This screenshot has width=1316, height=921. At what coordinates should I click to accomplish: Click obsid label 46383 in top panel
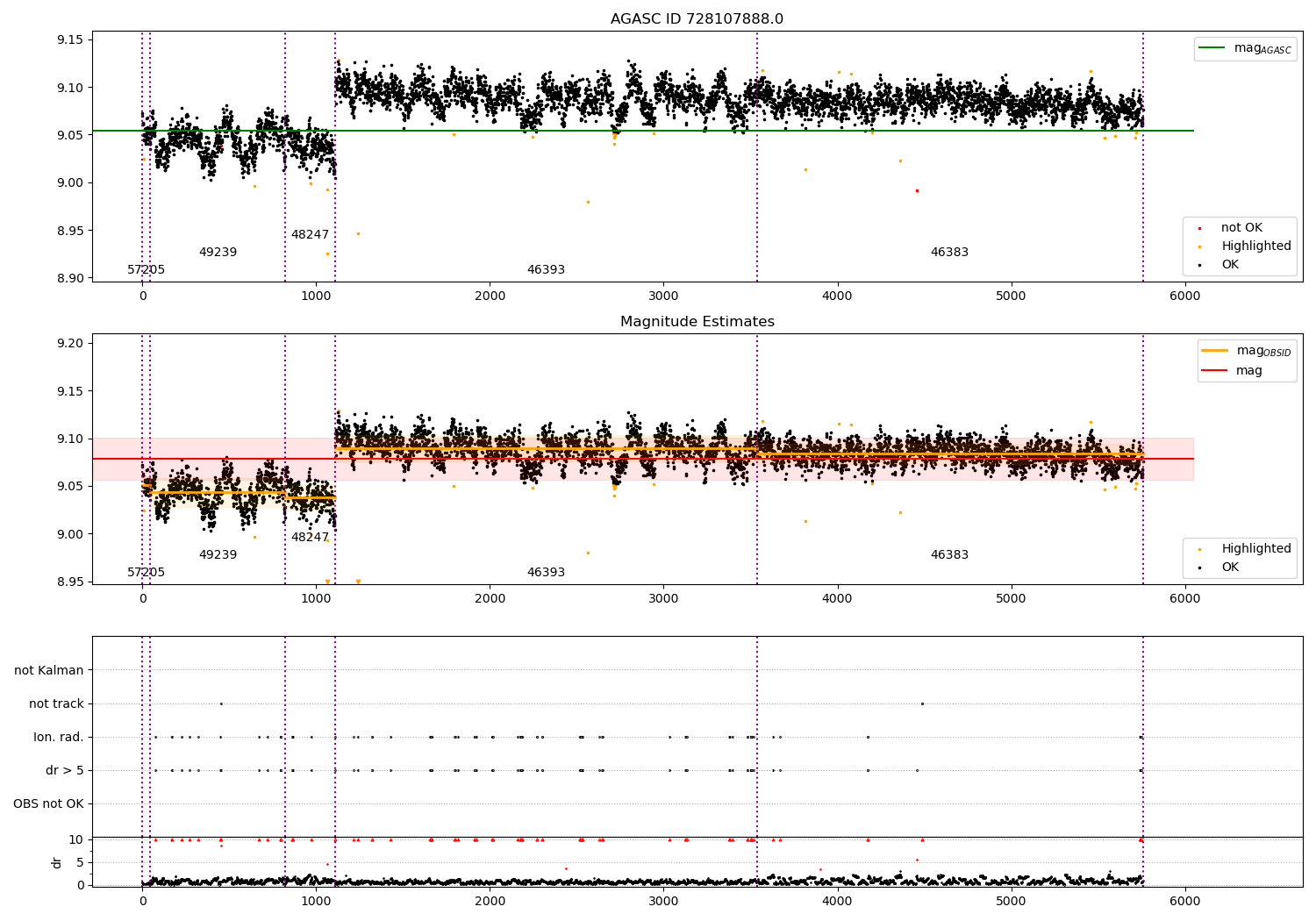pos(949,253)
